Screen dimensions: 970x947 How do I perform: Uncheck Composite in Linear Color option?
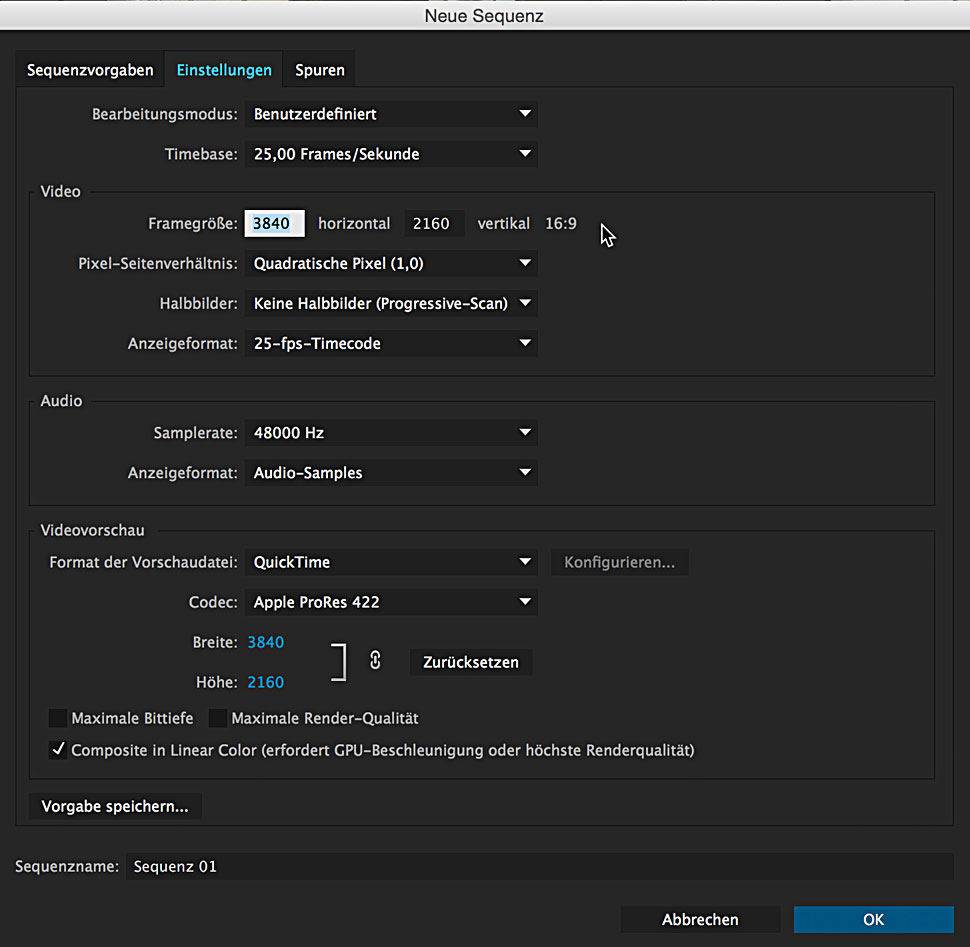coord(58,749)
